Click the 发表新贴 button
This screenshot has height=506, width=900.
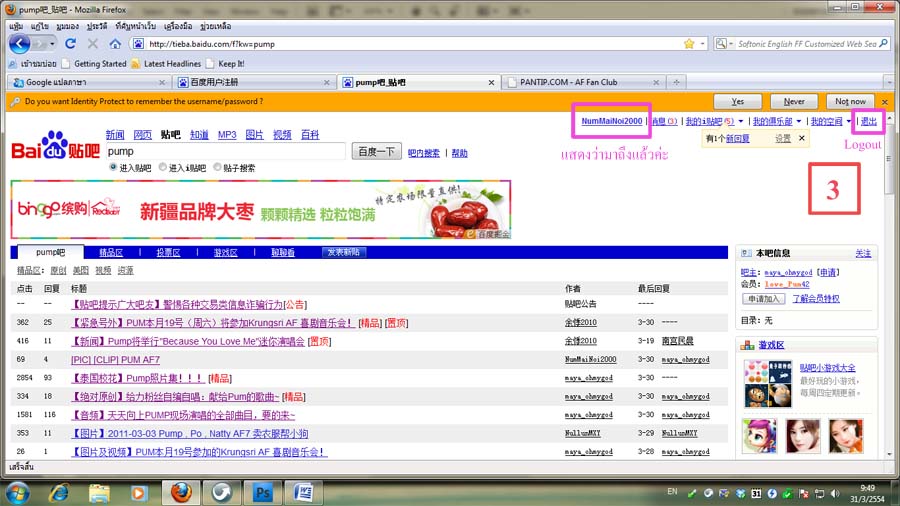[343, 252]
